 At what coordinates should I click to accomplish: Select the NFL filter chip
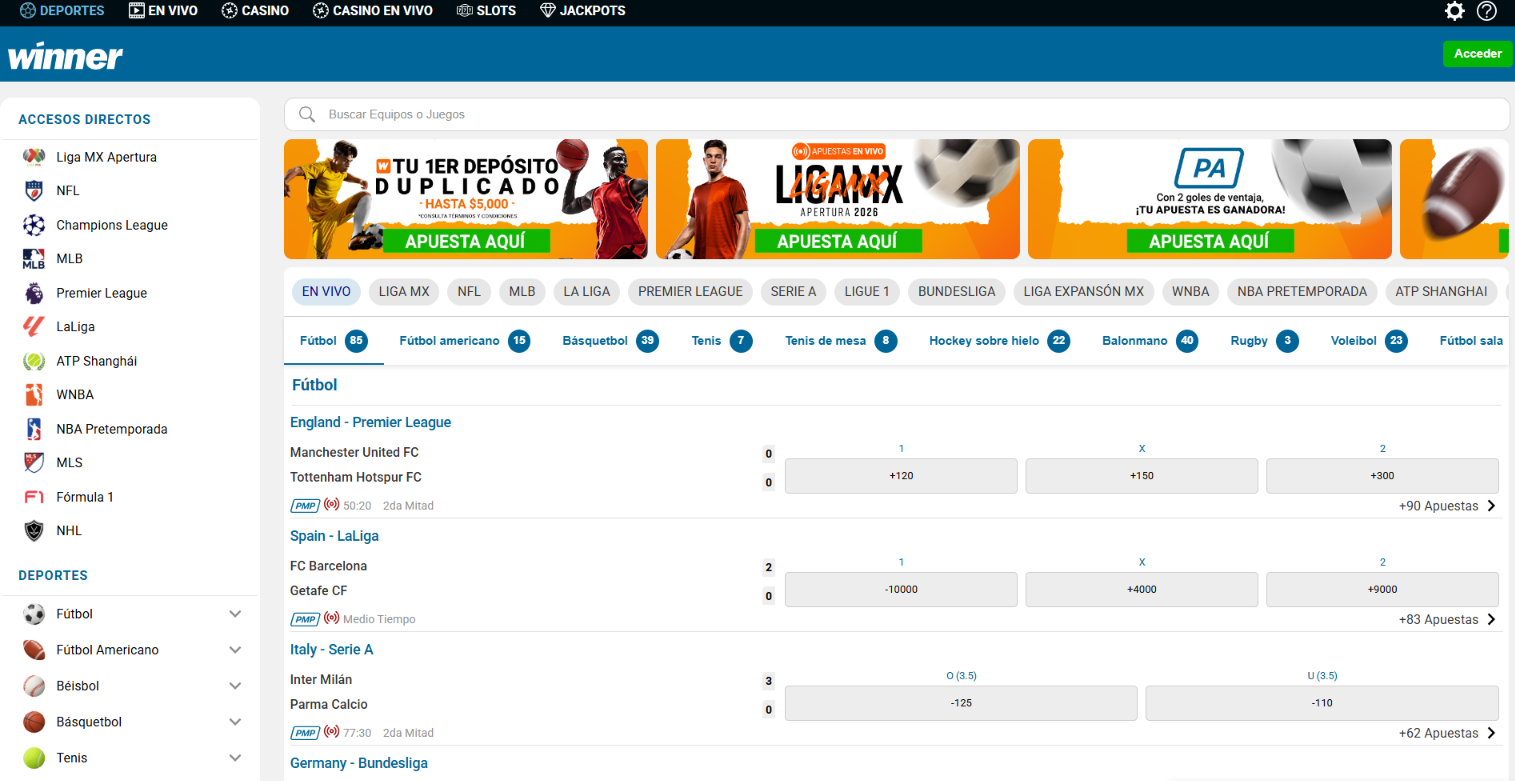pos(469,292)
